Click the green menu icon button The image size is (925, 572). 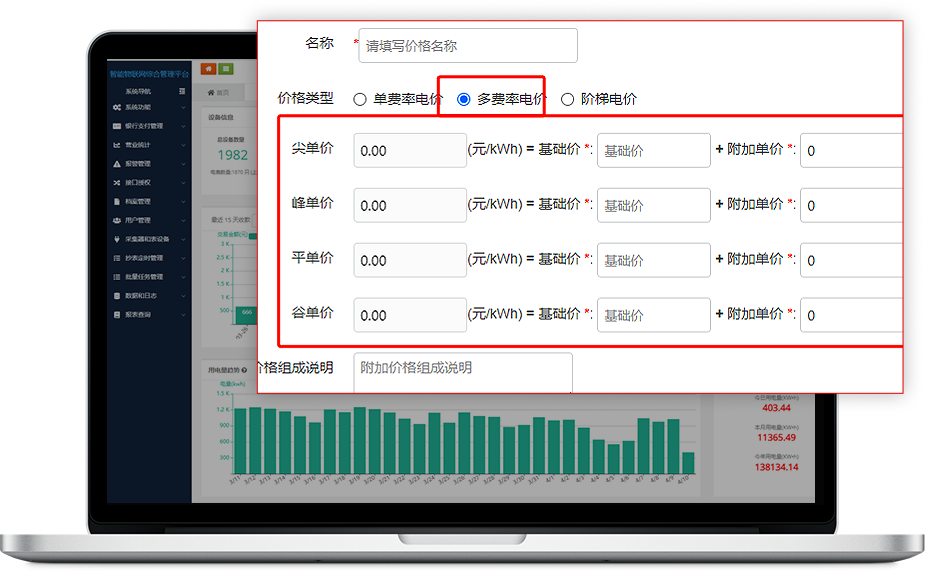tap(226, 69)
